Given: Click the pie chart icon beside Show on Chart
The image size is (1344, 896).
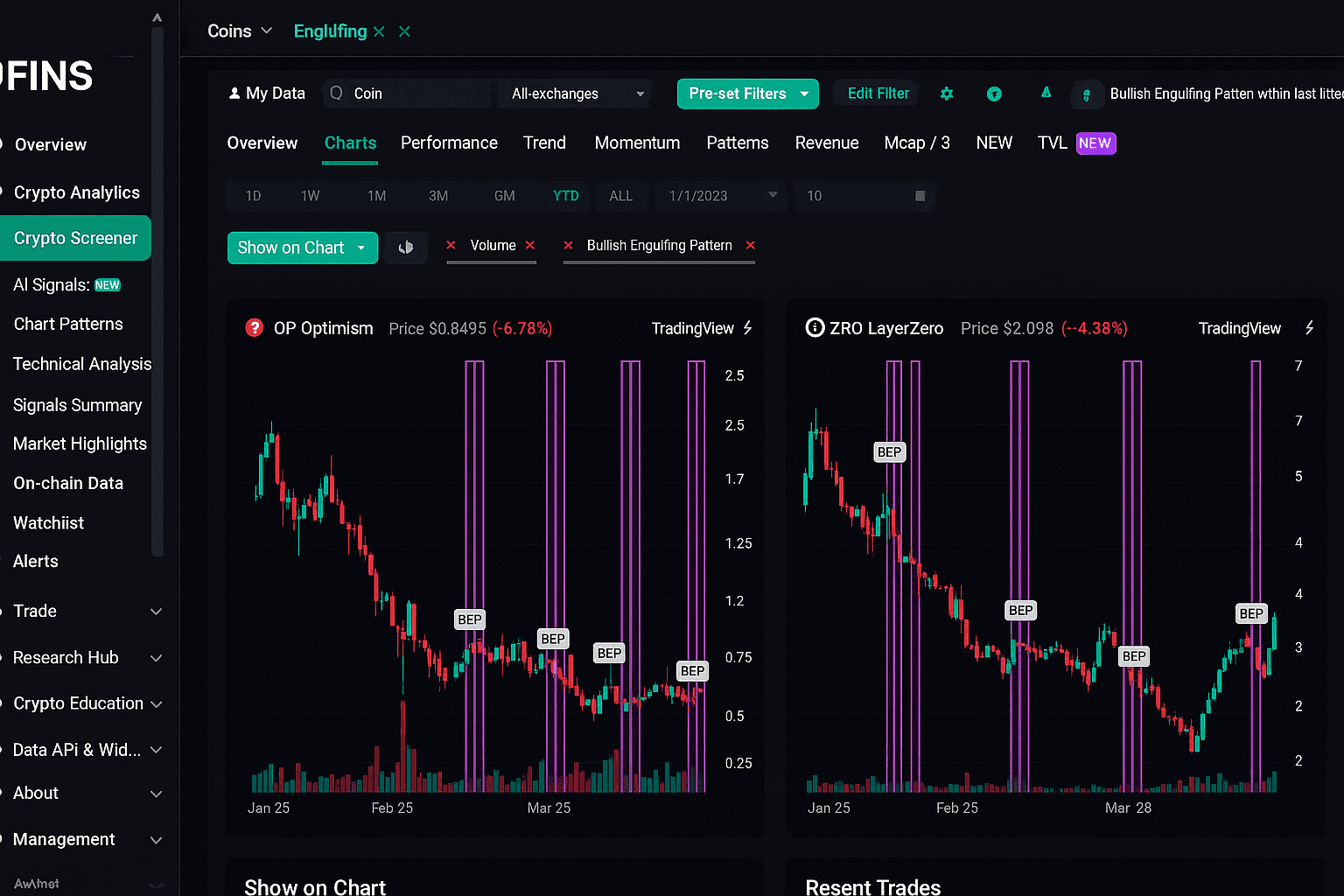Looking at the screenshot, I should pyautogui.click(x=406, y=248).
